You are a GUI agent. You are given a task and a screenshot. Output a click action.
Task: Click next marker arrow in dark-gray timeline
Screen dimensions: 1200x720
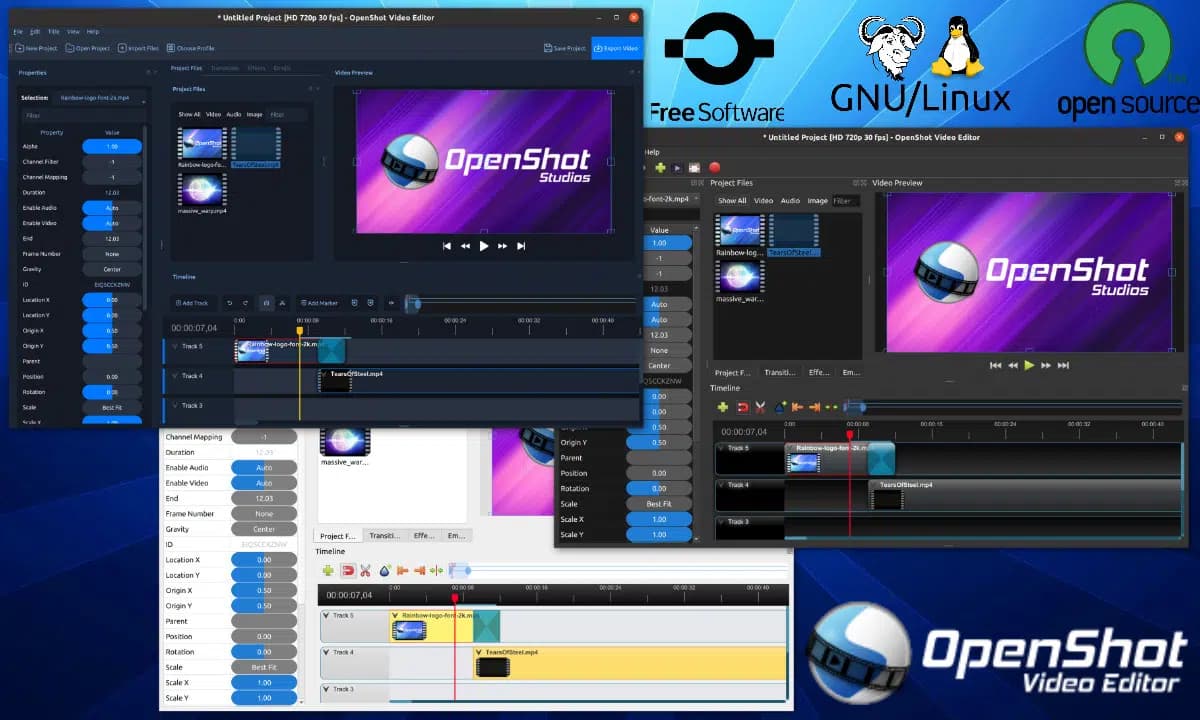pos(815,407)
